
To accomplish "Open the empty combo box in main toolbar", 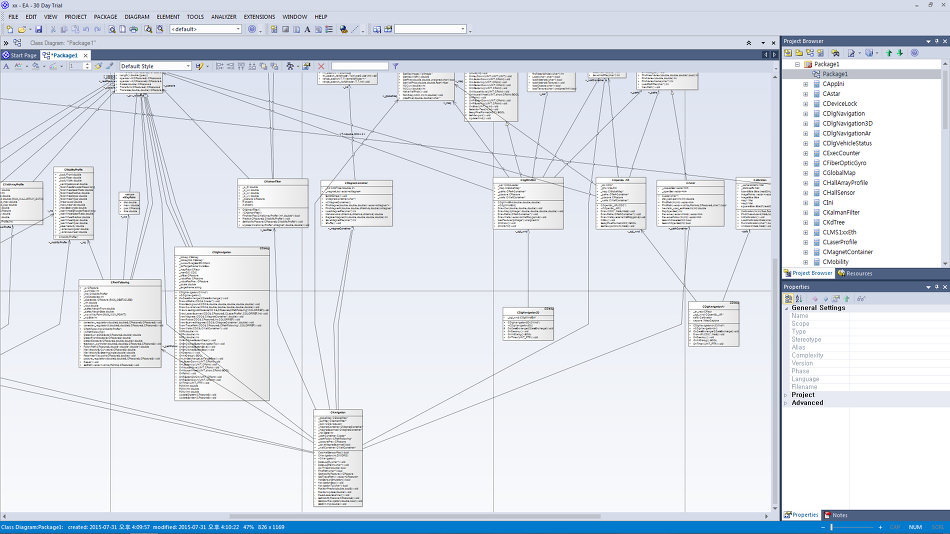I will pyautogui.click(x=463, y=29).
